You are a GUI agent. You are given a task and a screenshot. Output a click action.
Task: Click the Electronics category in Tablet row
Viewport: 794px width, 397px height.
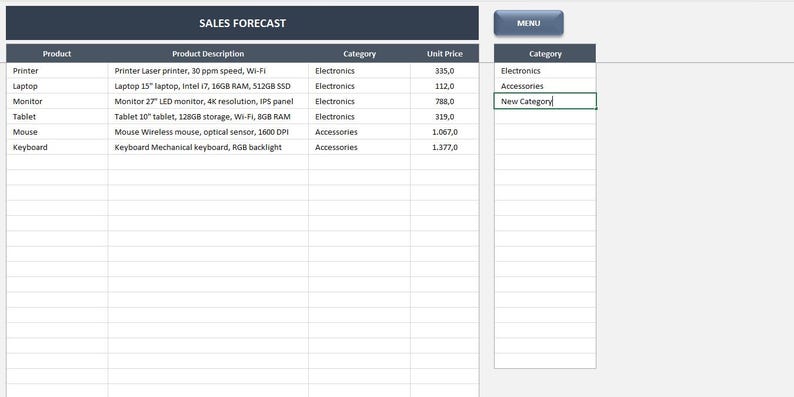[x=360, y=116]
